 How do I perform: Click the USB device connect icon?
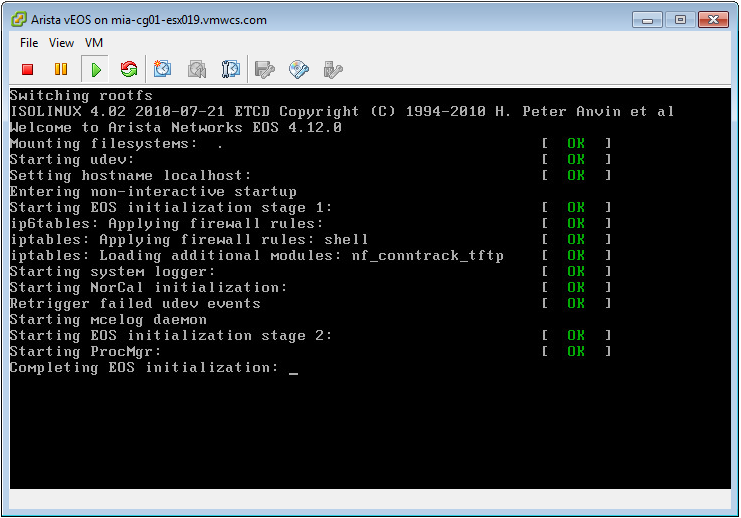tap(333, 70)
